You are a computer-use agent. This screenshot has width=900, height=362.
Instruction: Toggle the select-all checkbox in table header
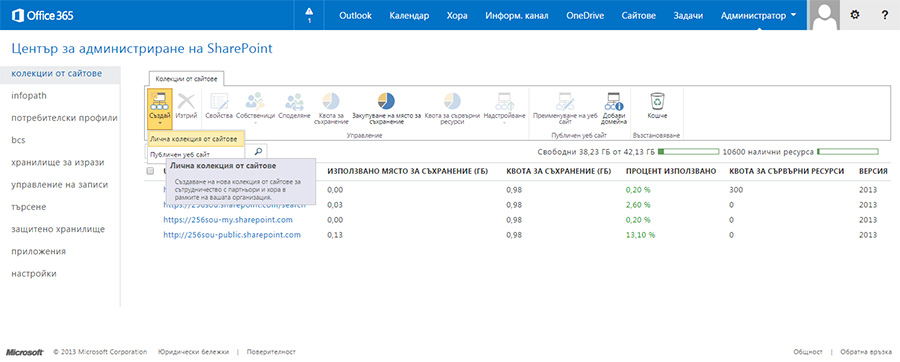coord(150,171)
